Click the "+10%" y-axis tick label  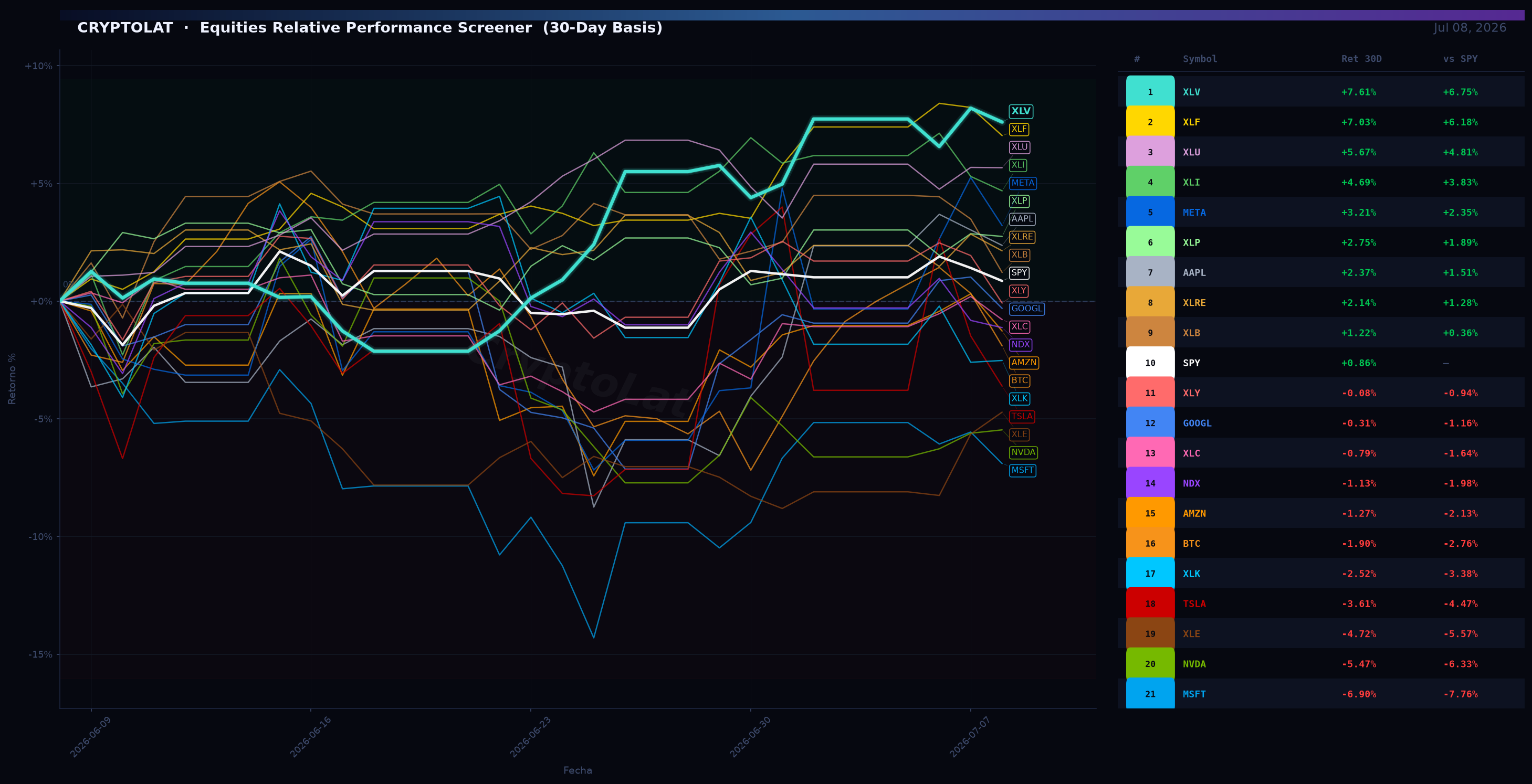pos(38,66)
